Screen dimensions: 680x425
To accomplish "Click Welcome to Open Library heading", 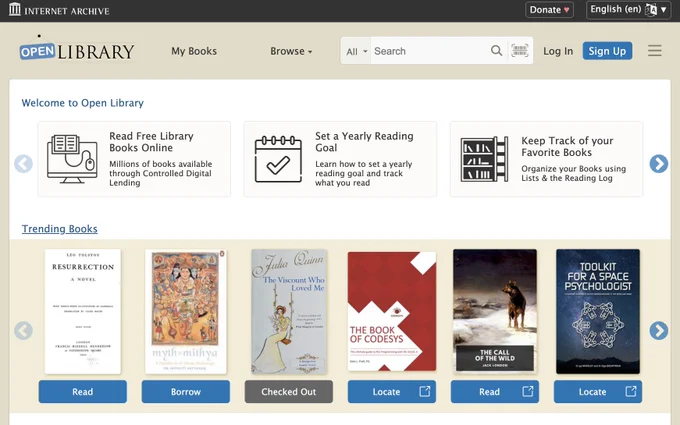I will 82,103.
